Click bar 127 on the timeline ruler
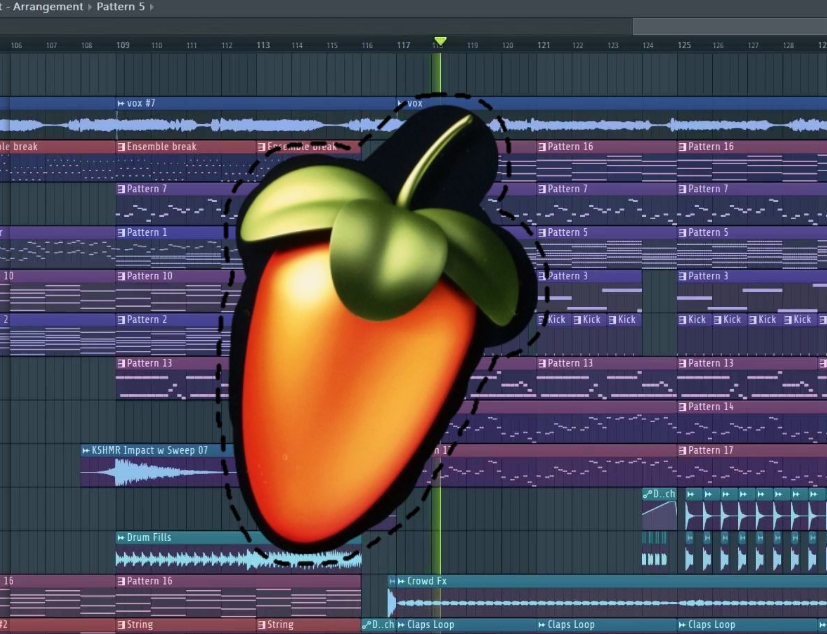The width and height of the screenshot is (827, 634). coord(753,46)
